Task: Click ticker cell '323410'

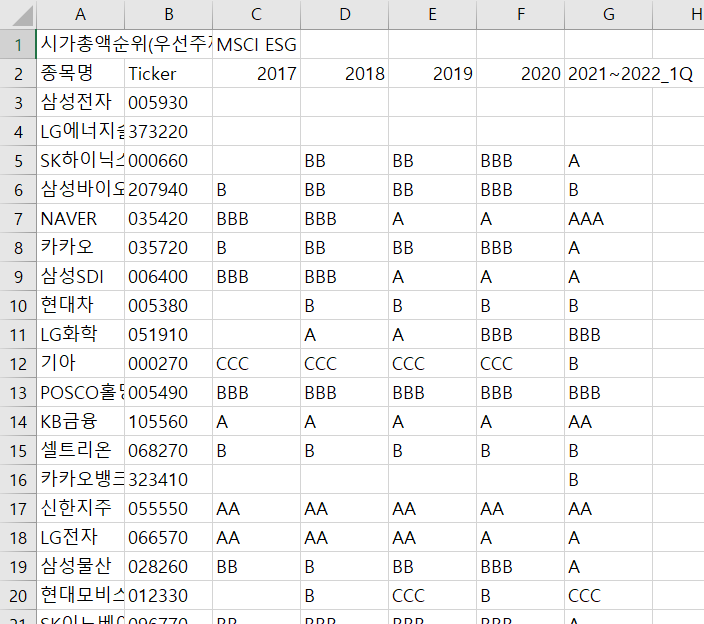Action: point(168,479)
